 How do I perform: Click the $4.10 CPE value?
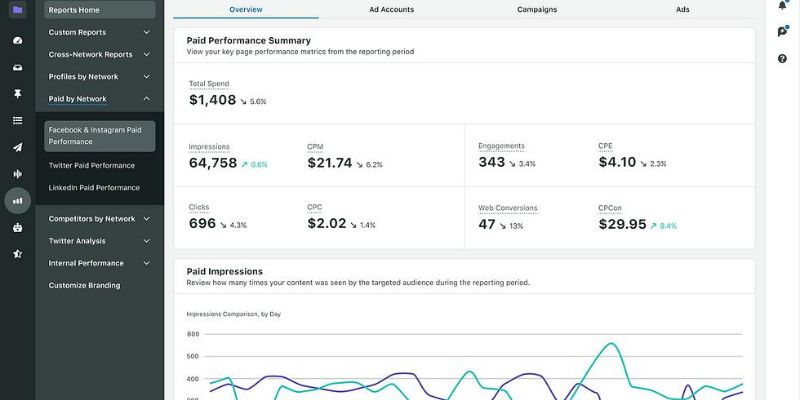[617, 162]
